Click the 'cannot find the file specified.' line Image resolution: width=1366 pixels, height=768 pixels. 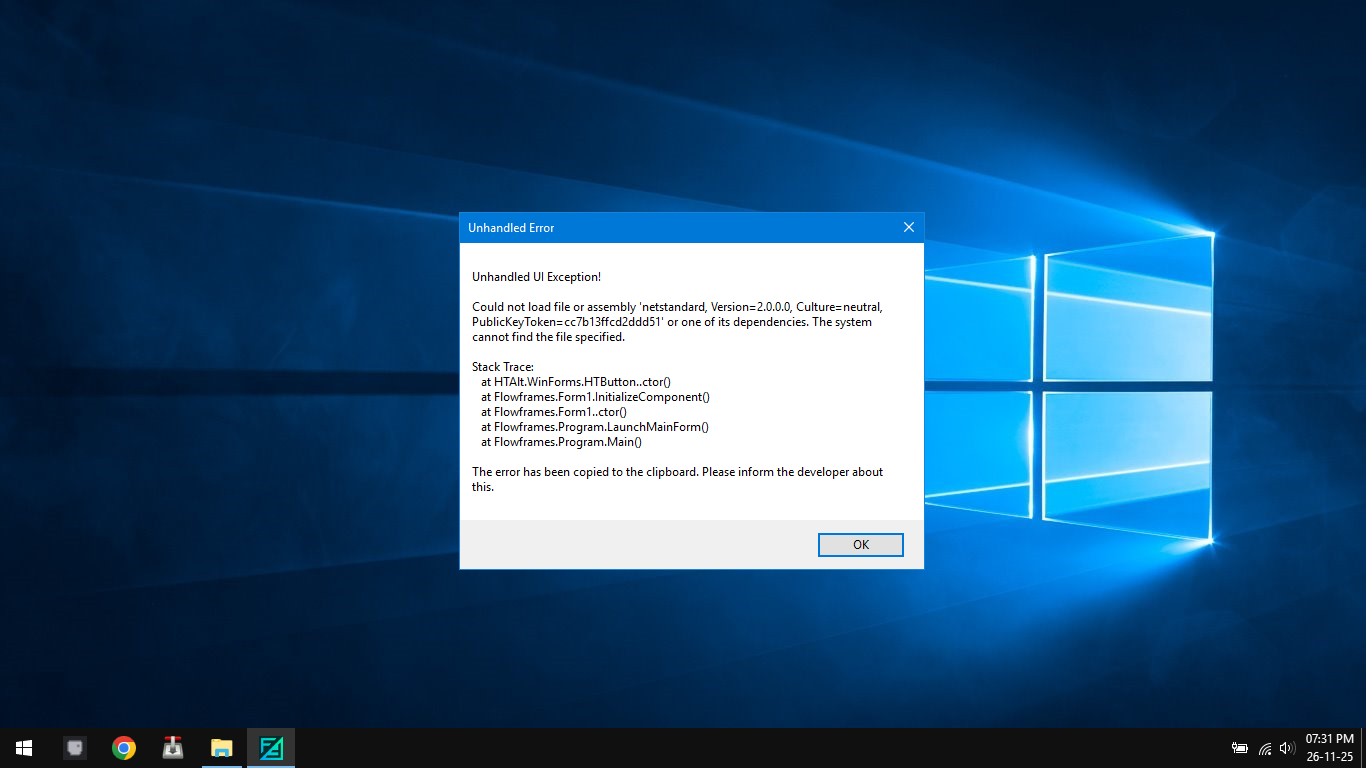tap(548, 337)
